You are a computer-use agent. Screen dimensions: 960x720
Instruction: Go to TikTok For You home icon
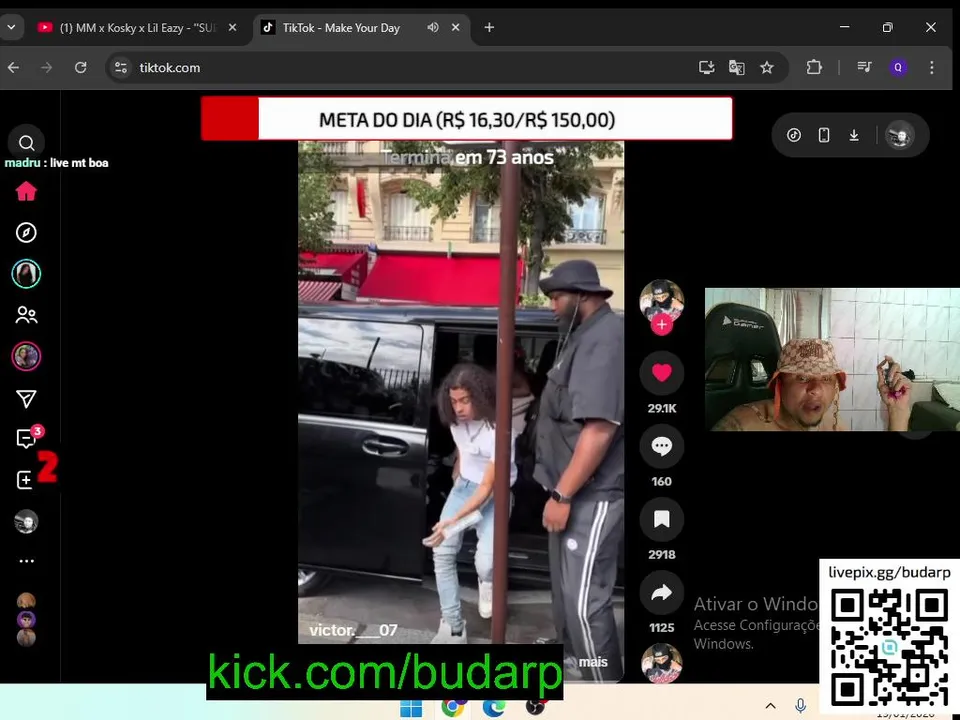(x=26, y=192)
